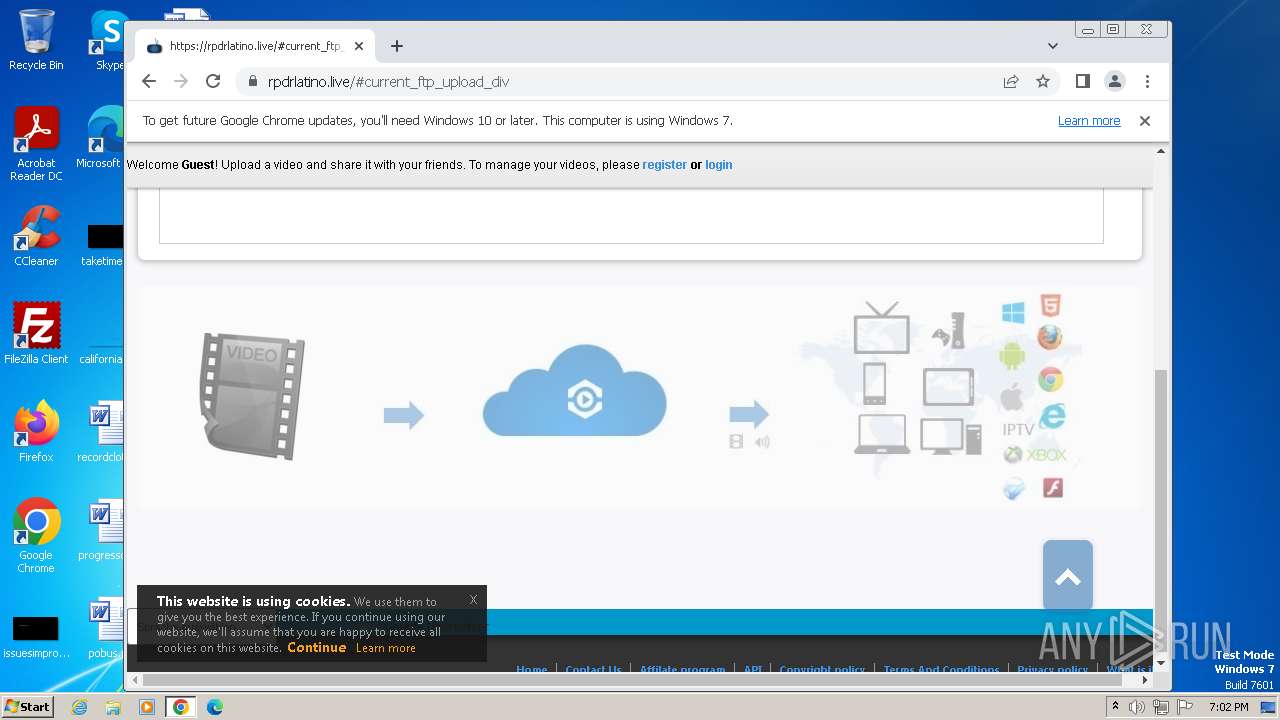1280x720 pixels.
Task: Open Chrome's side panel
Action: pos(1083,81)
